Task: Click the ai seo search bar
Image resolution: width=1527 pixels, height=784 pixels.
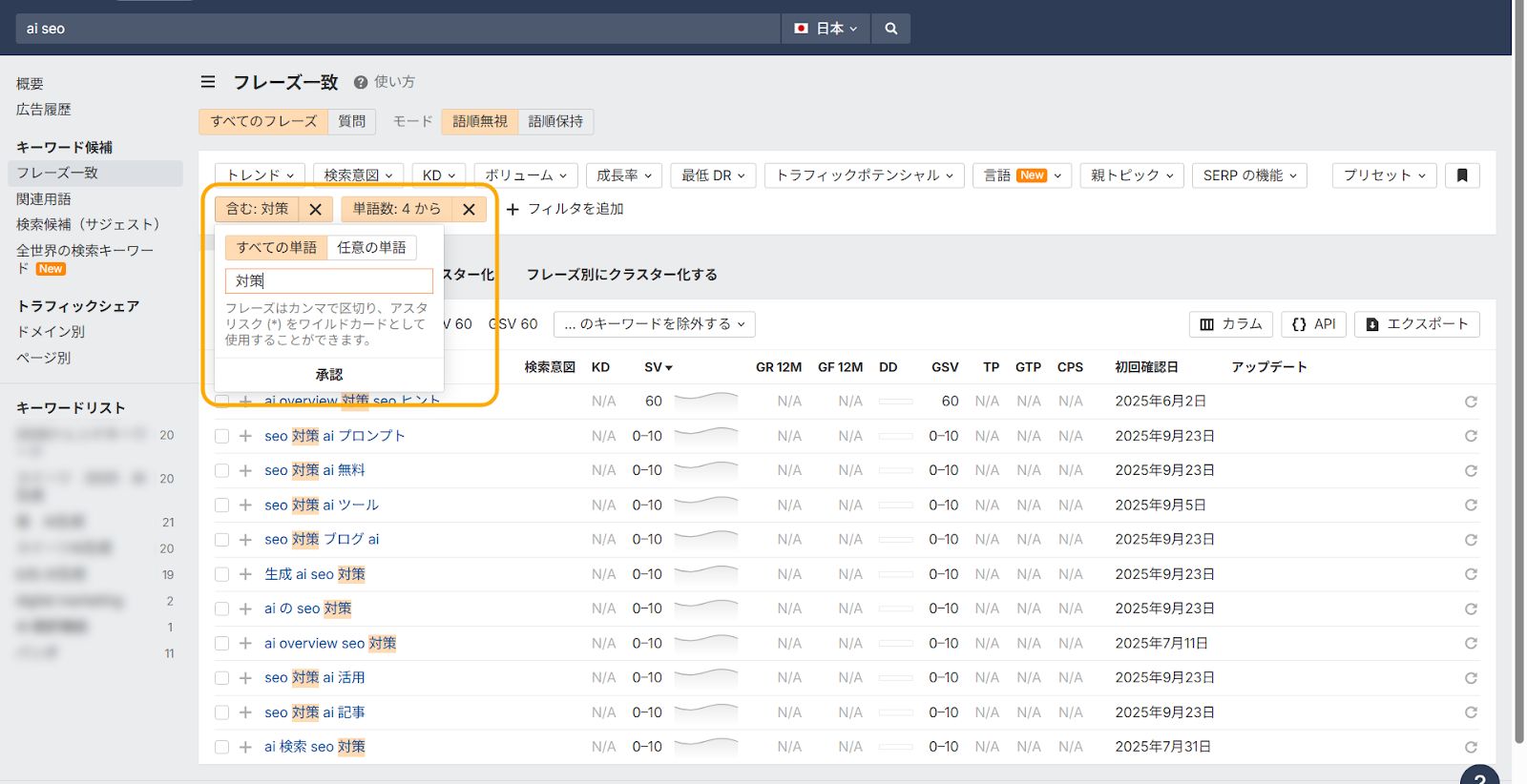Action: pos(398,29)
